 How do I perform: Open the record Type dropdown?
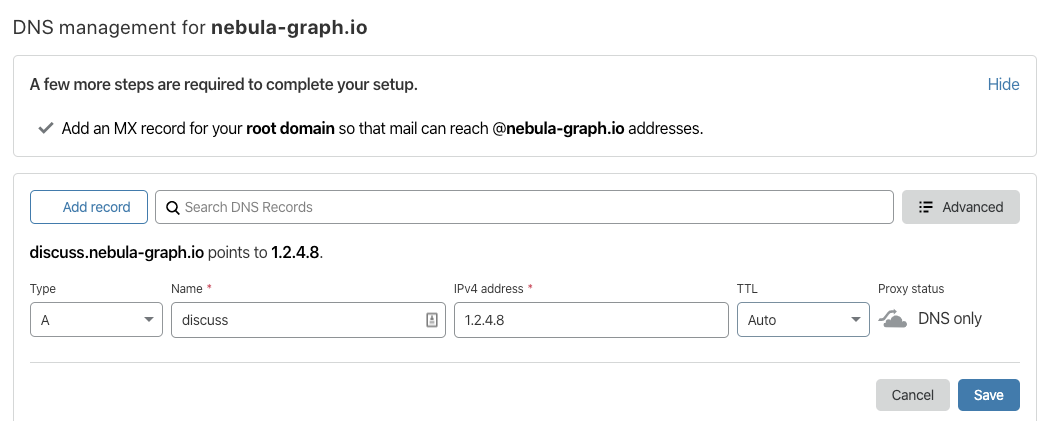[96, 320]
